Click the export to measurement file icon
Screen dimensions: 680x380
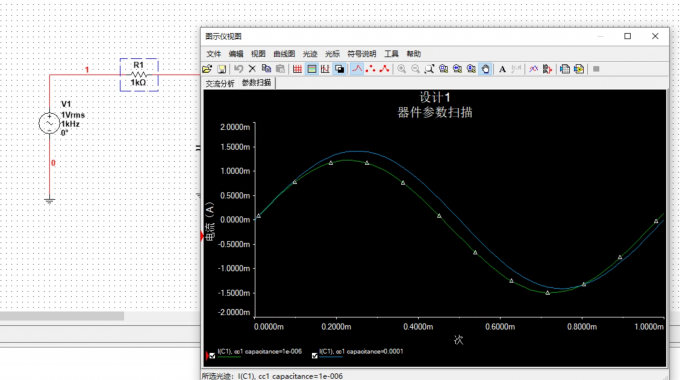click(x=579, y=69)
